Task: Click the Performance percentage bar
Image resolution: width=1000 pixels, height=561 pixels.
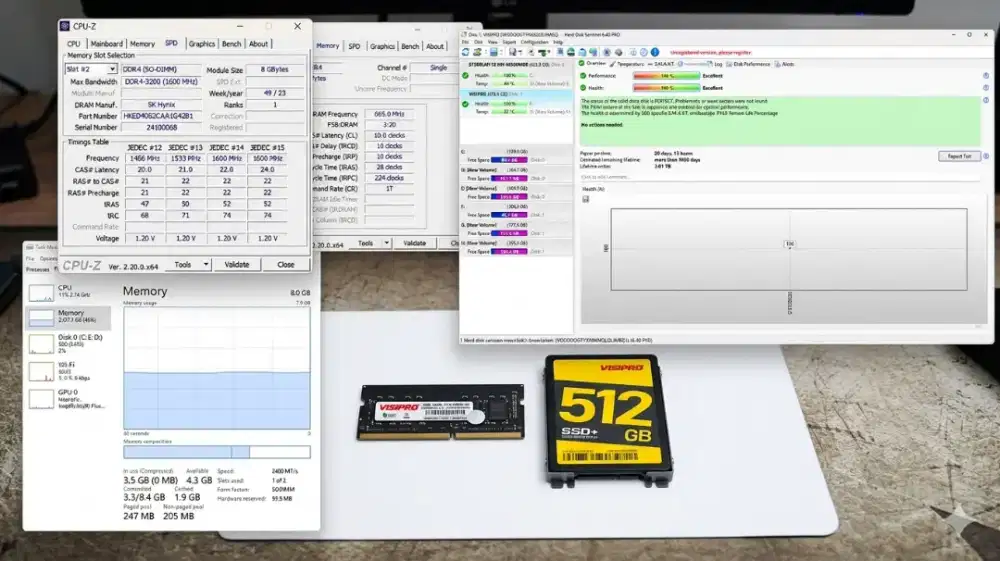Action: [666, 76]
